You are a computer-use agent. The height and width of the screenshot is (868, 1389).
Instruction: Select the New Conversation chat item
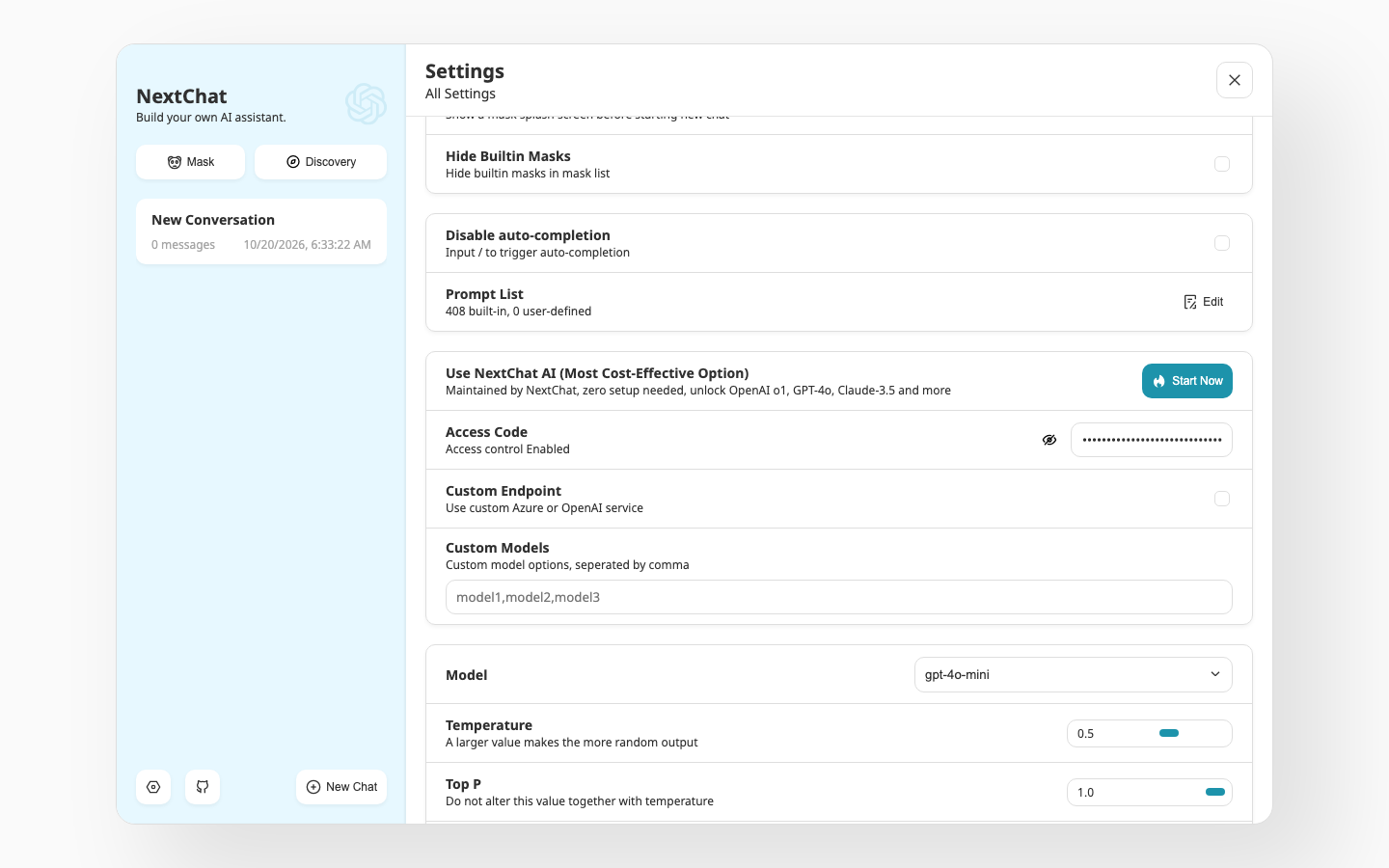tap(261, 231)
